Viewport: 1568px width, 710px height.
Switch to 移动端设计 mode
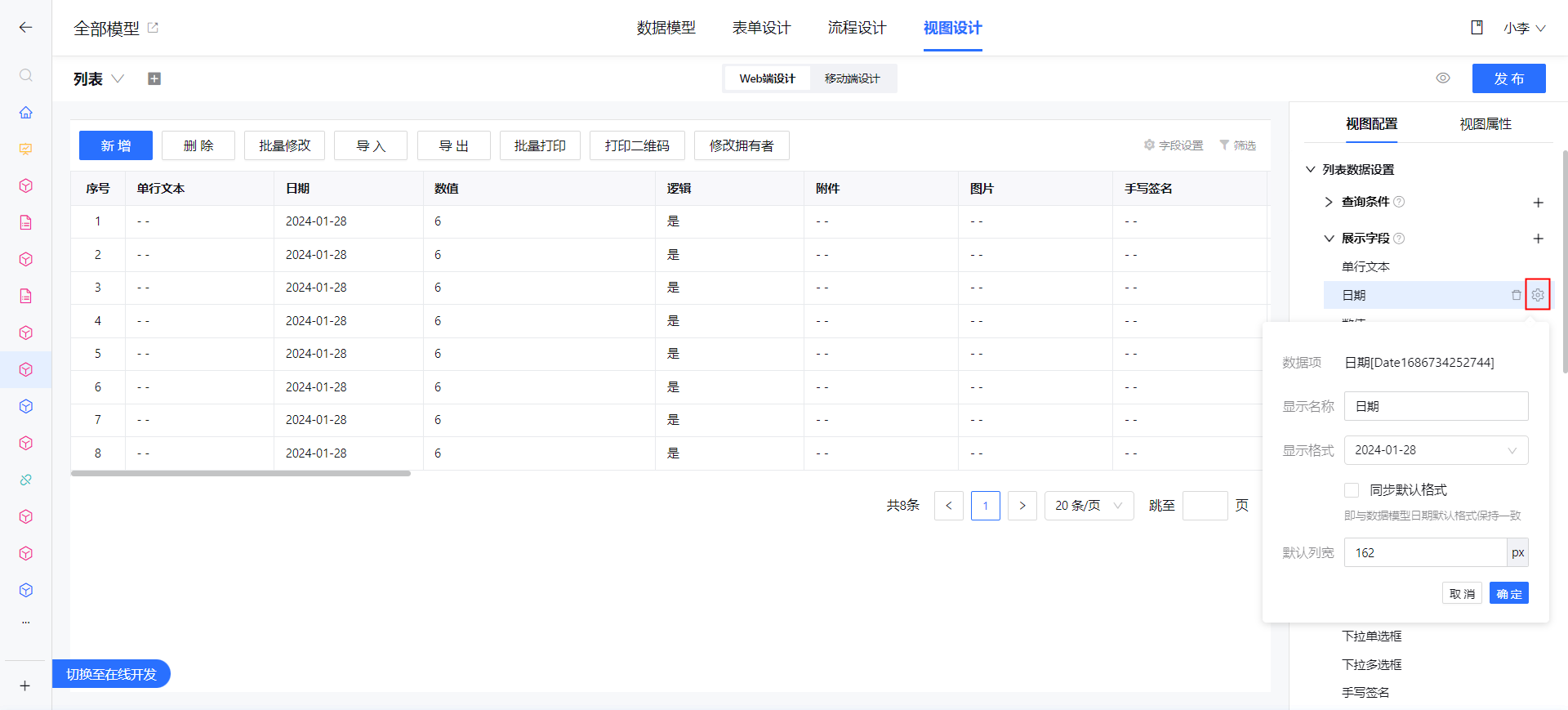(853, 78)
